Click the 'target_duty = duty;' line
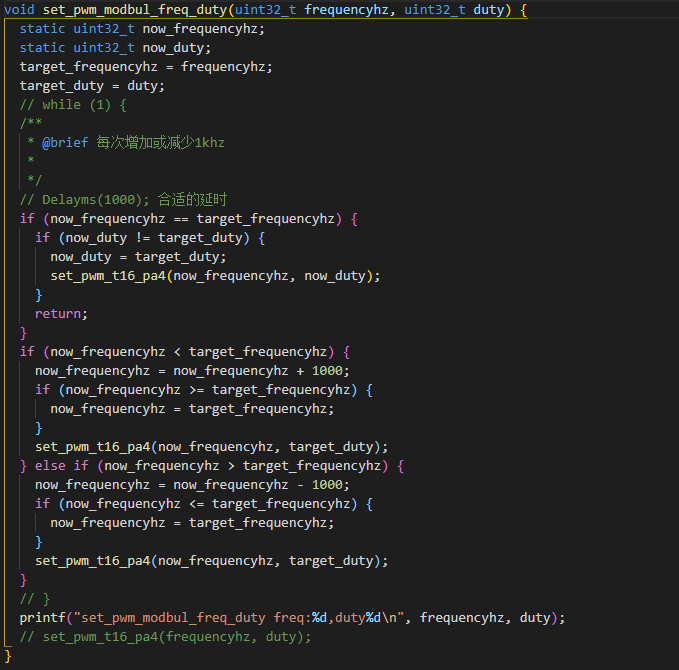Viewport: 679px width, 670px height. point(92,86)
